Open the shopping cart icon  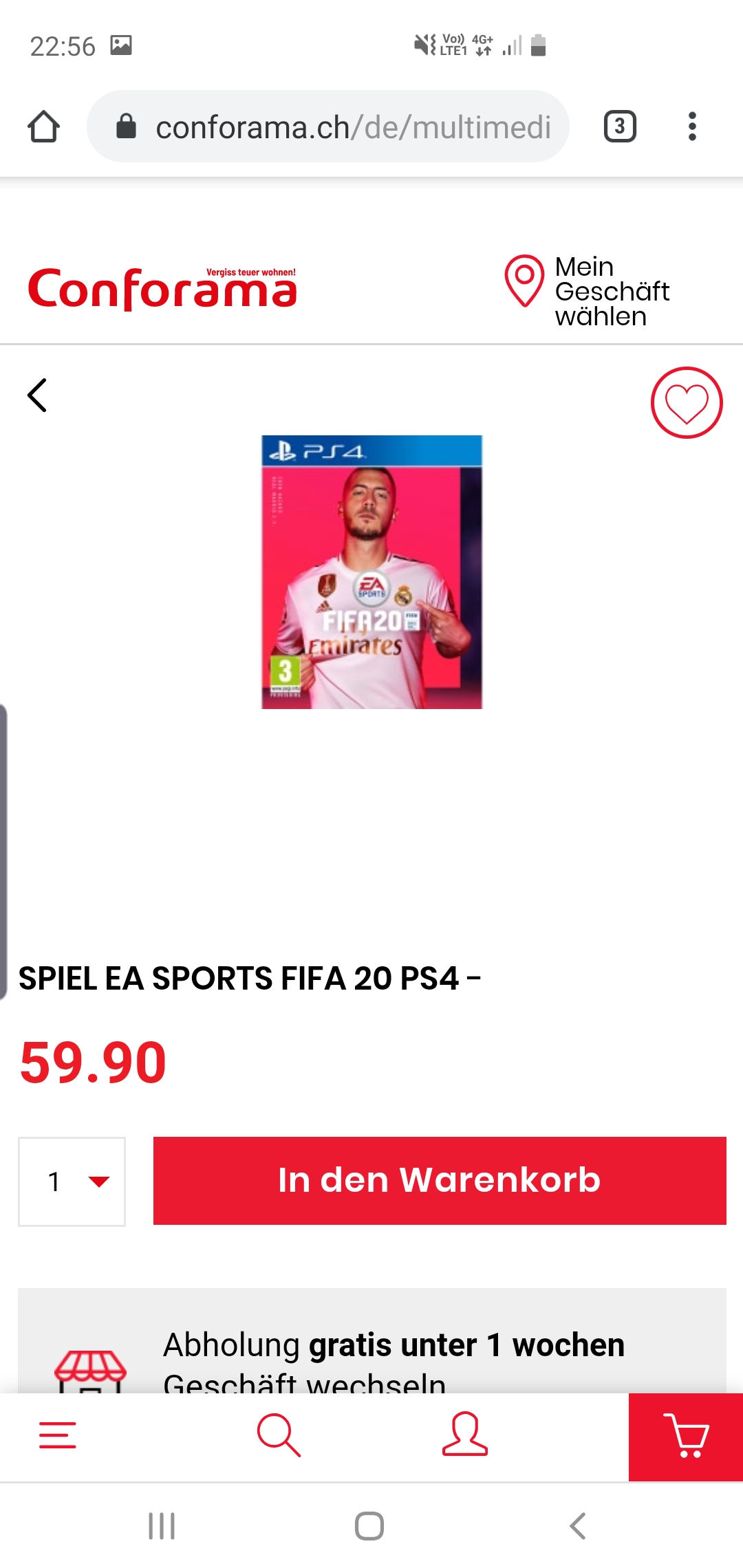point(686,1437)
